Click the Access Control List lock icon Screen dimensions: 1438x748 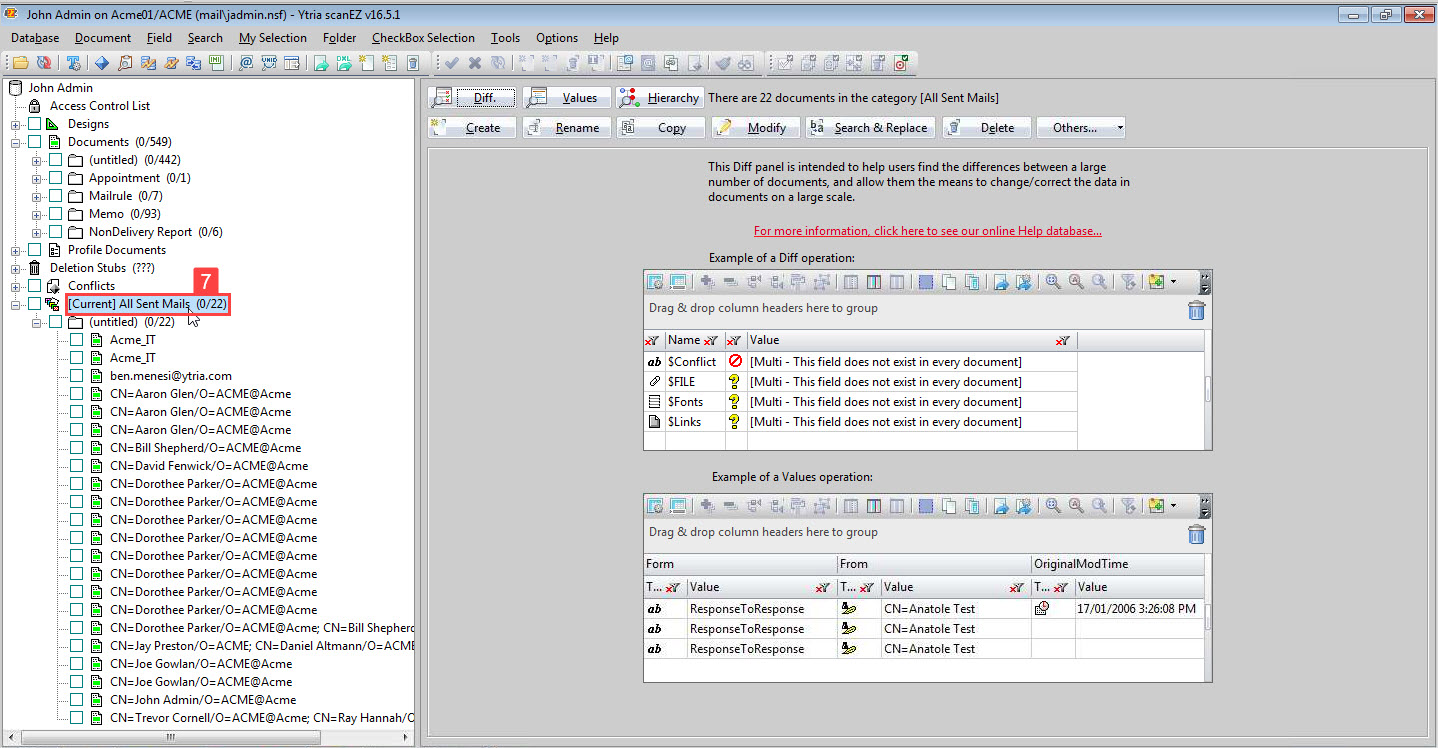pyautogui.click(x=34, y=106)
